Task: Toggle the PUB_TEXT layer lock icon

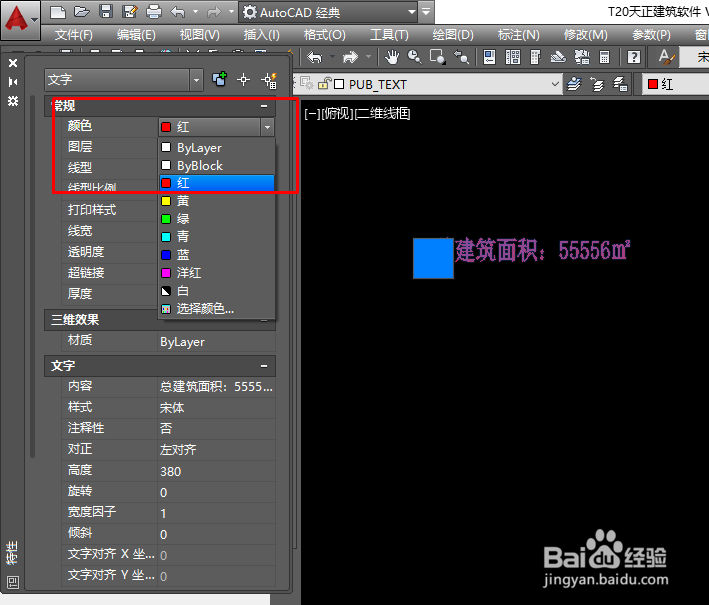Action: 324,84
